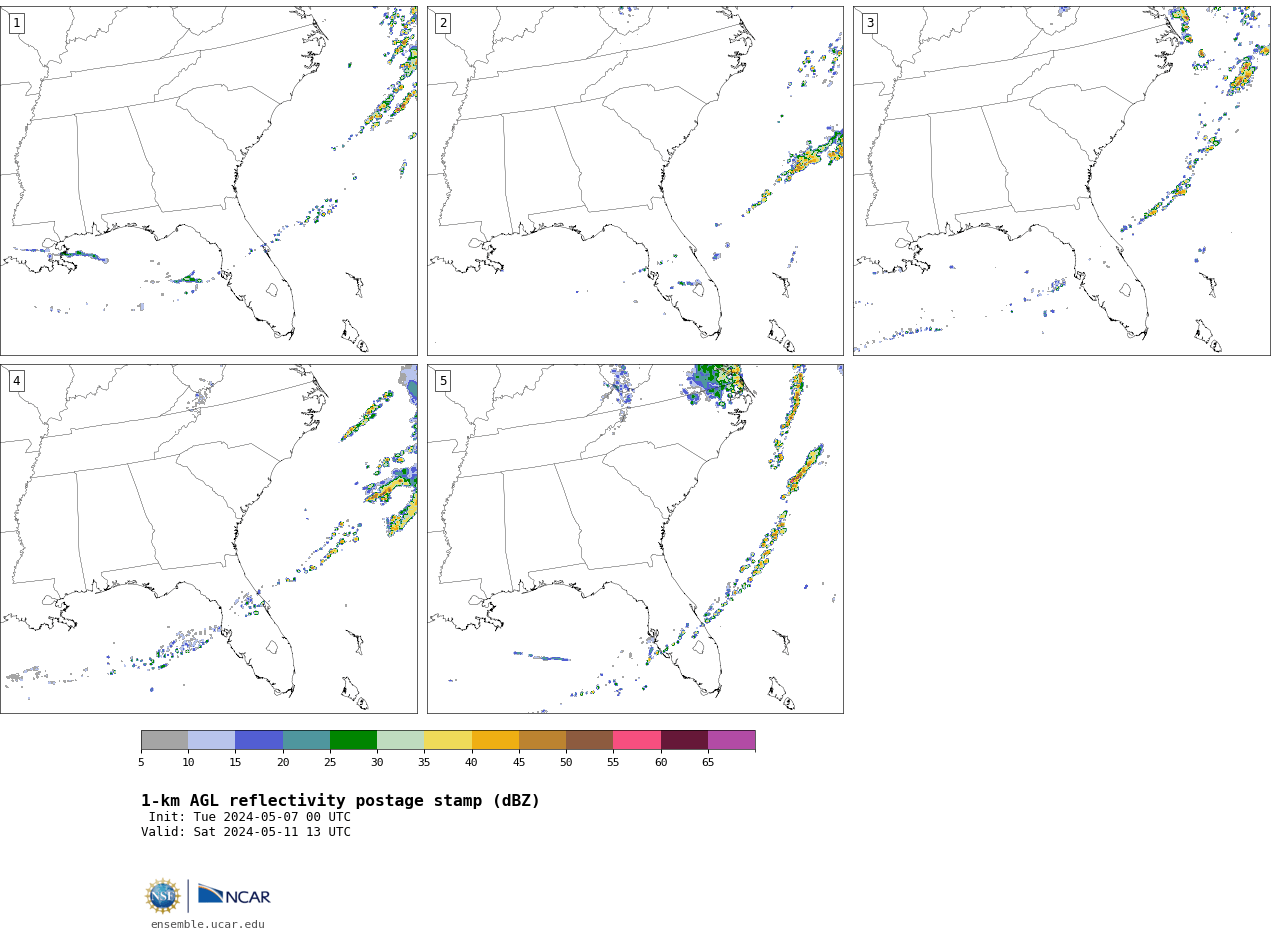Click the dark green 25-30 dBZ swatch
This screenshot has height=936, width=1280.
353,740
